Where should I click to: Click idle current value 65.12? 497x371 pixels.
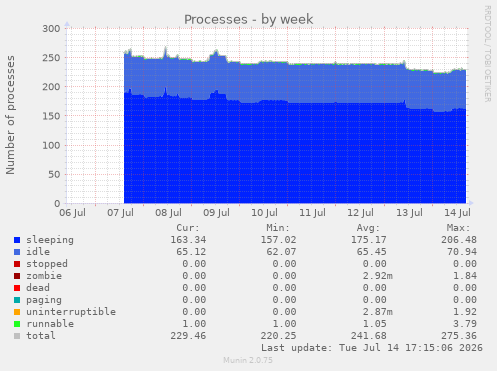tap(191, 252)
